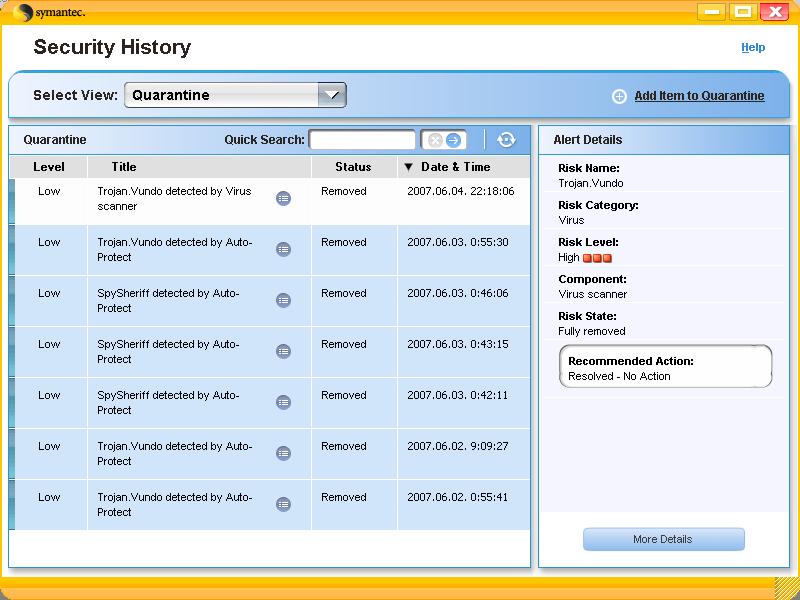This screenshot has width=800, height=600.
Task: Click Risk Category 'Virus' value
Action: [x=571, y=220]
